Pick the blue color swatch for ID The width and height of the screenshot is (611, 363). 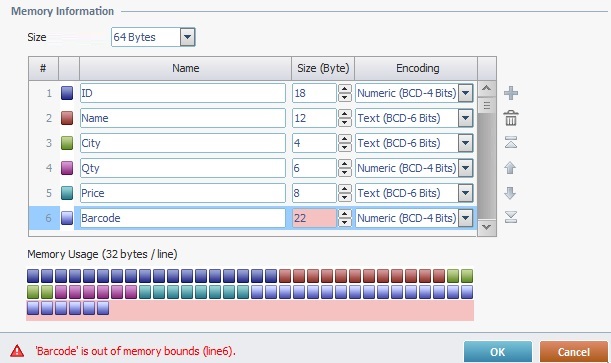pos(67,93)
